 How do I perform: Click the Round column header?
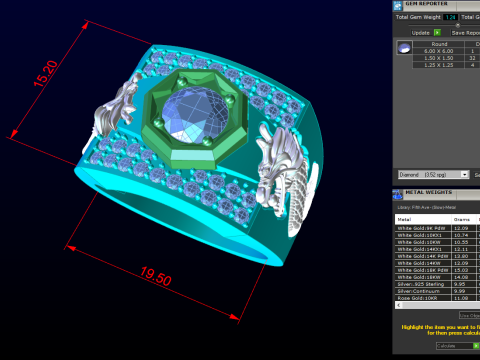(x=439, y=44)
